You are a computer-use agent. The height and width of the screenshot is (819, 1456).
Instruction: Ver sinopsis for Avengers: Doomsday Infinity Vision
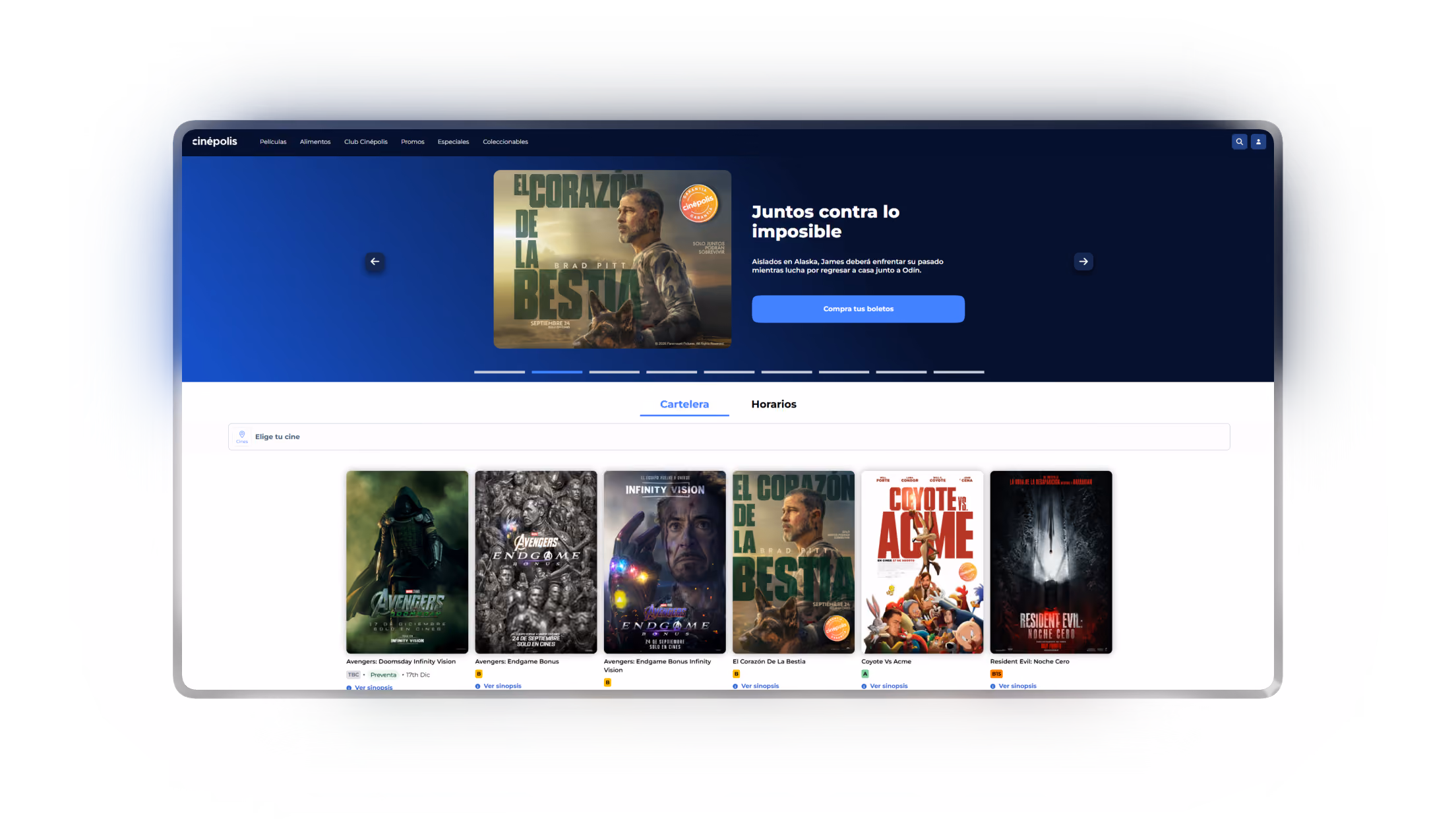(369, 687)
